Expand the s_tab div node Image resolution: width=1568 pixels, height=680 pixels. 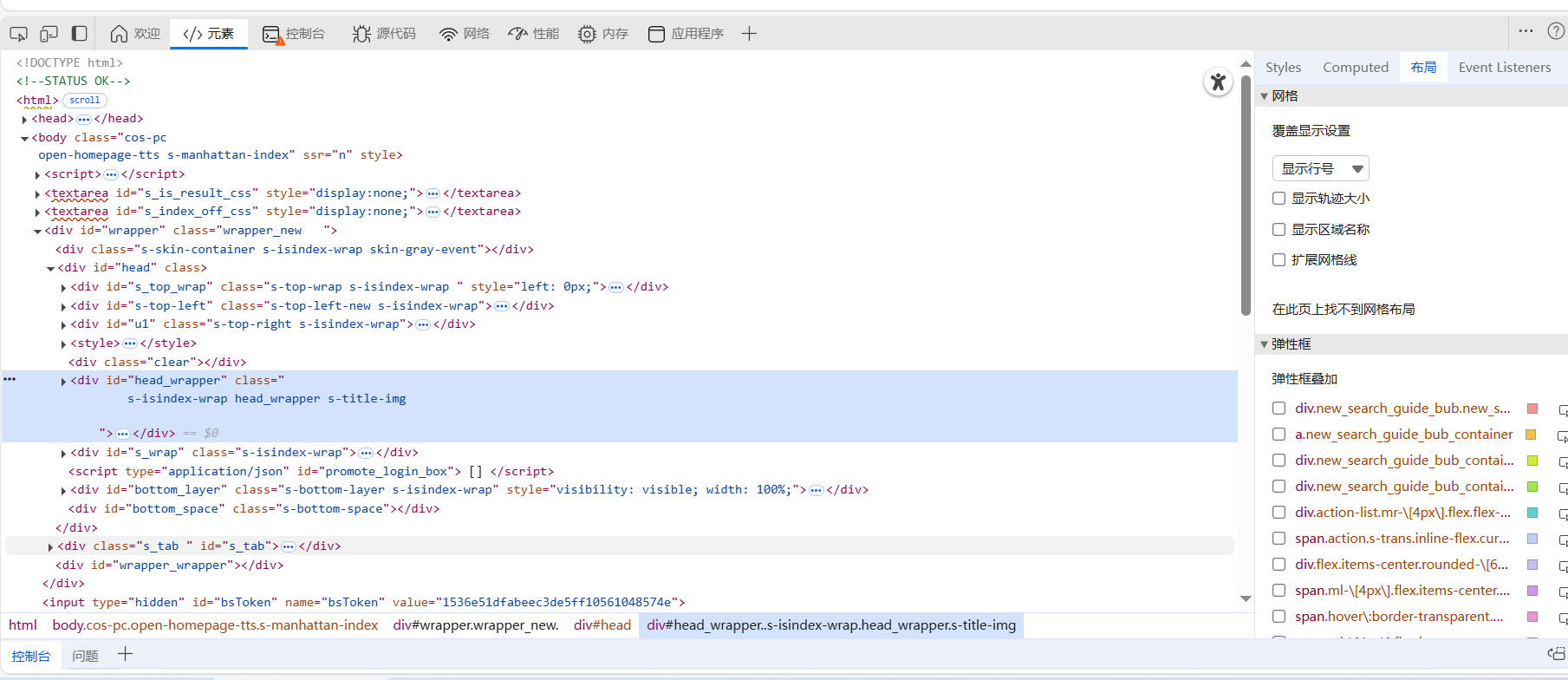[x=50, y=547]
